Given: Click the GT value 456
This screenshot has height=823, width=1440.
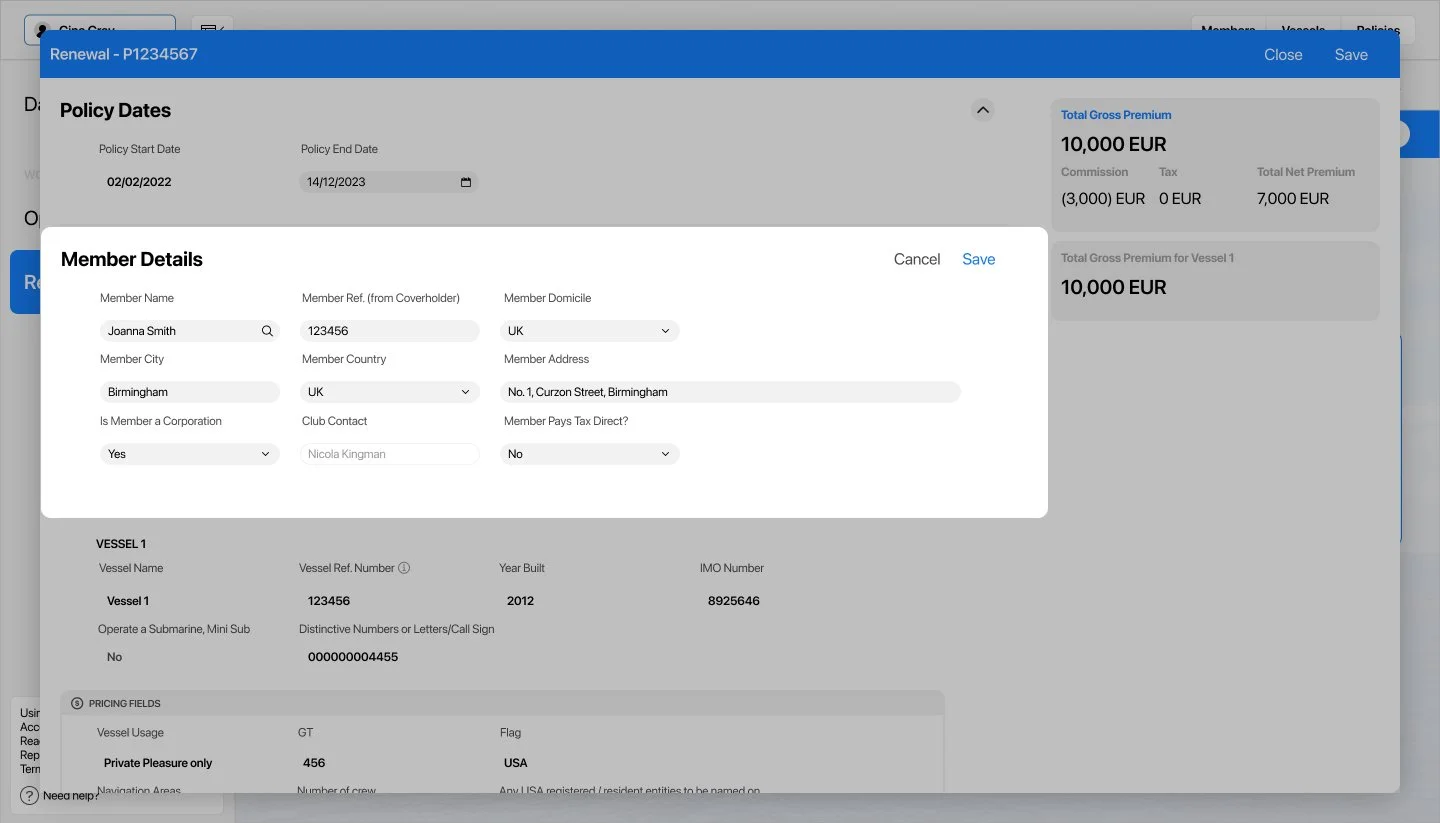Looking at the screenshot, I should point(314,763).
